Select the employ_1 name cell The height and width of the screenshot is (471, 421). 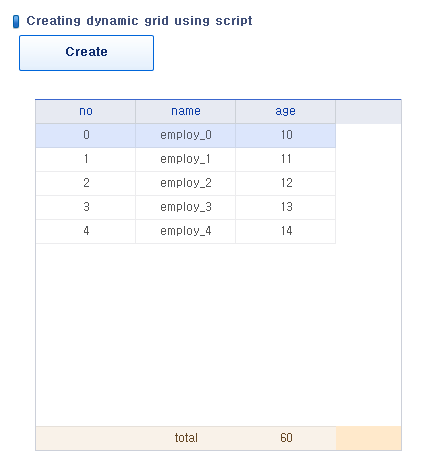(x=185, y=159)
